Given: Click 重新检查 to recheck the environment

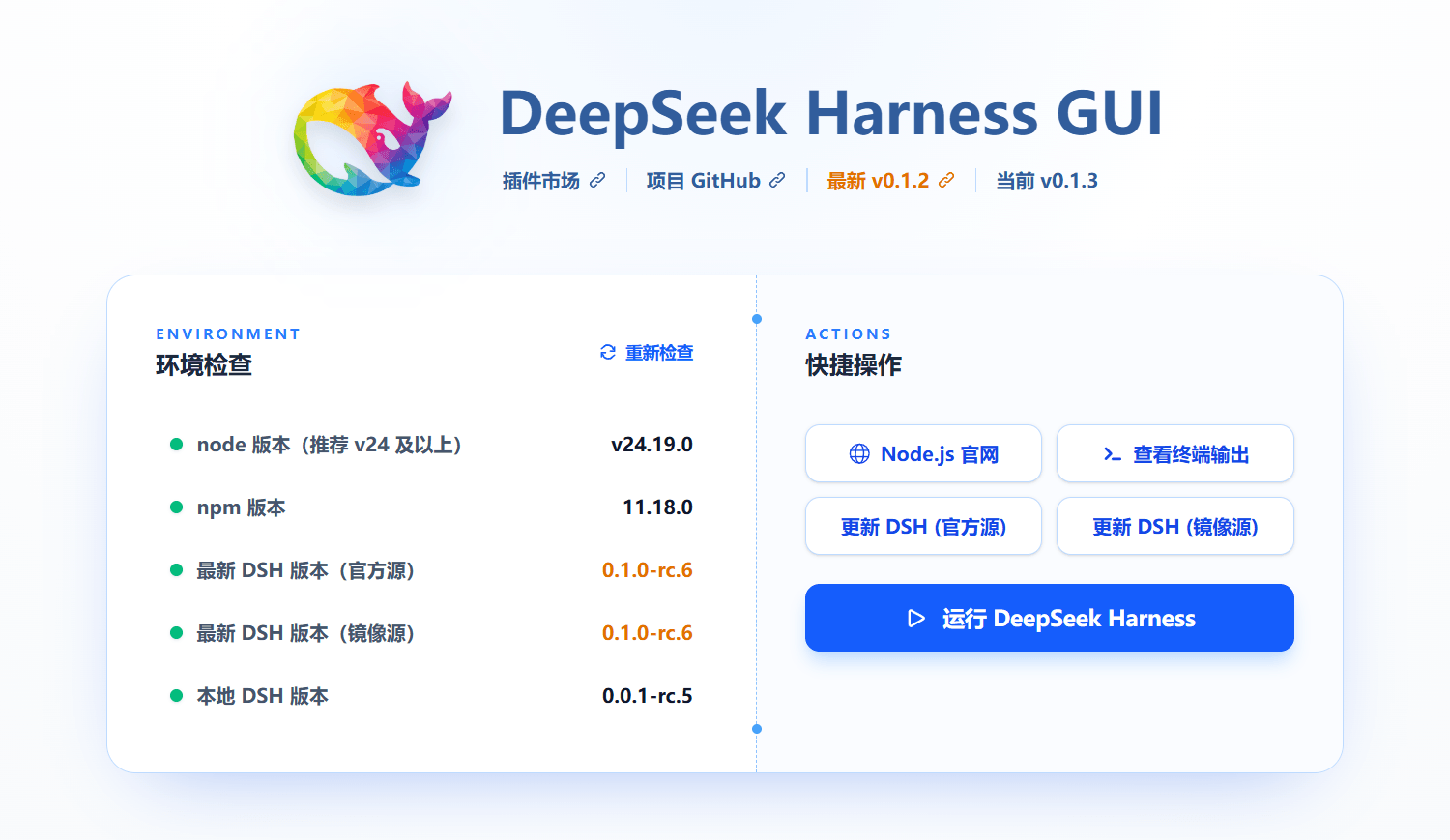Looking at the screenshot, I should (x=647, y=353).
